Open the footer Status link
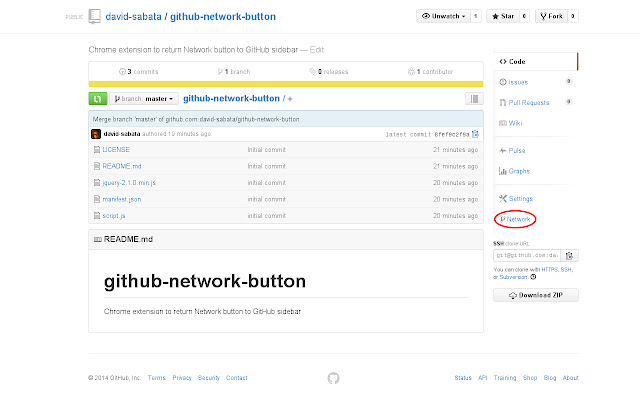640x400 pixels. point(463,378)
